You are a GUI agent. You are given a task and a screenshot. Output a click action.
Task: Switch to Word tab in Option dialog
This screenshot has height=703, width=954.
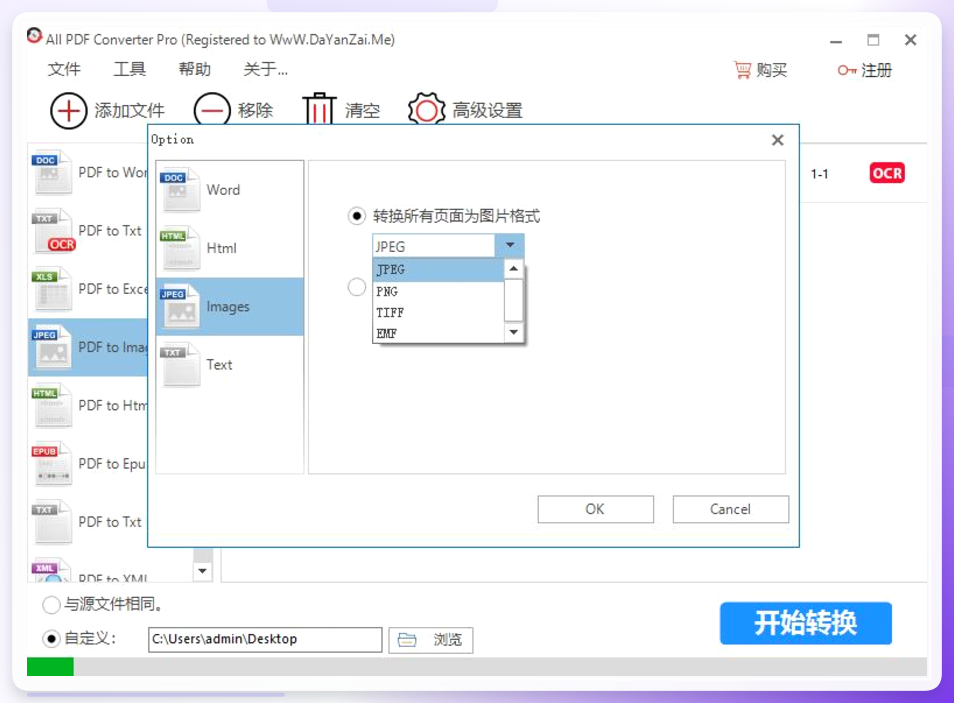point(230,190)
